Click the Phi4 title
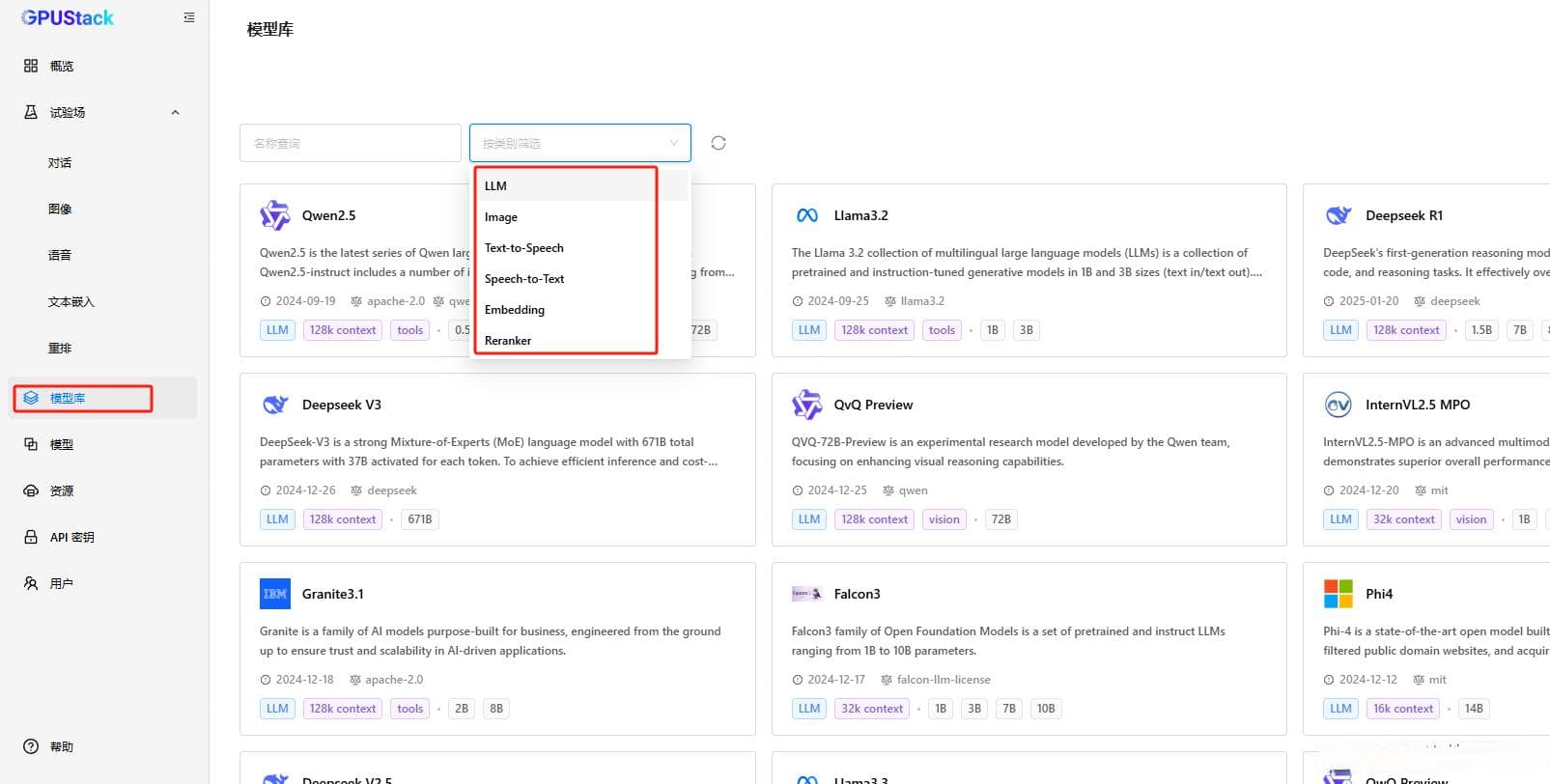The image size is (1550, 784). [x=1379, y=594]
